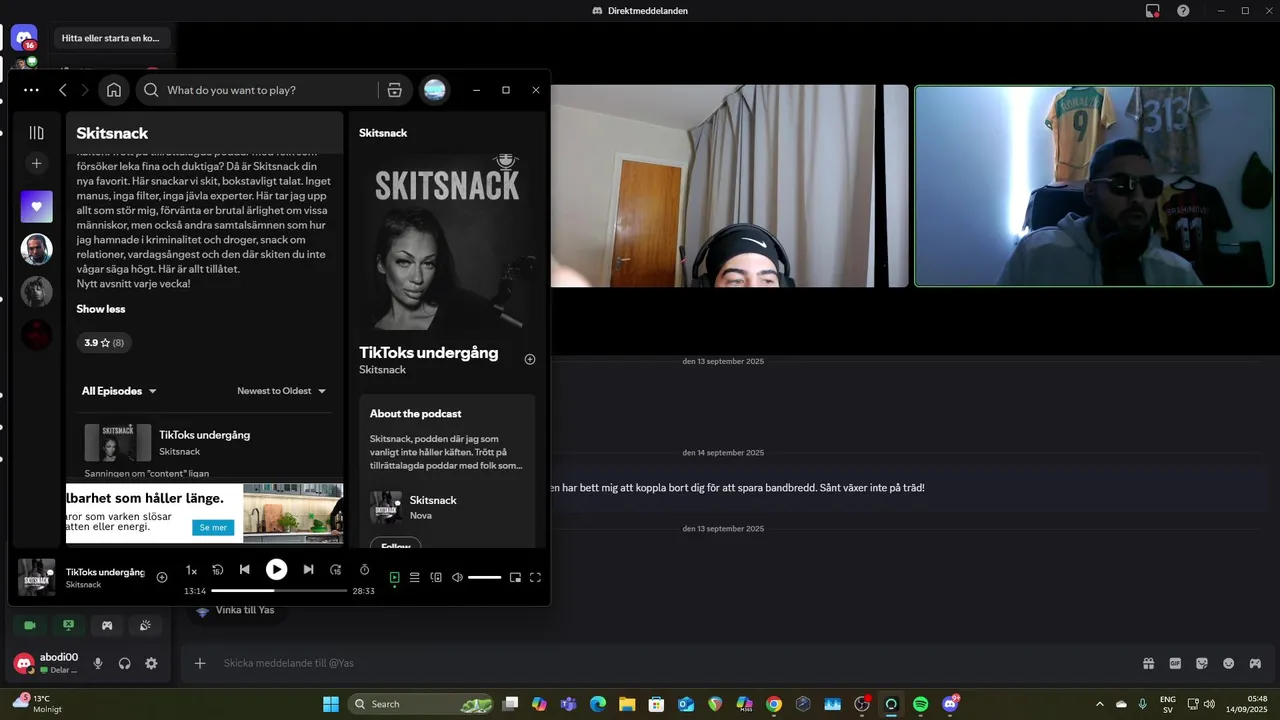Open the play queue

(x=414, y=577)
